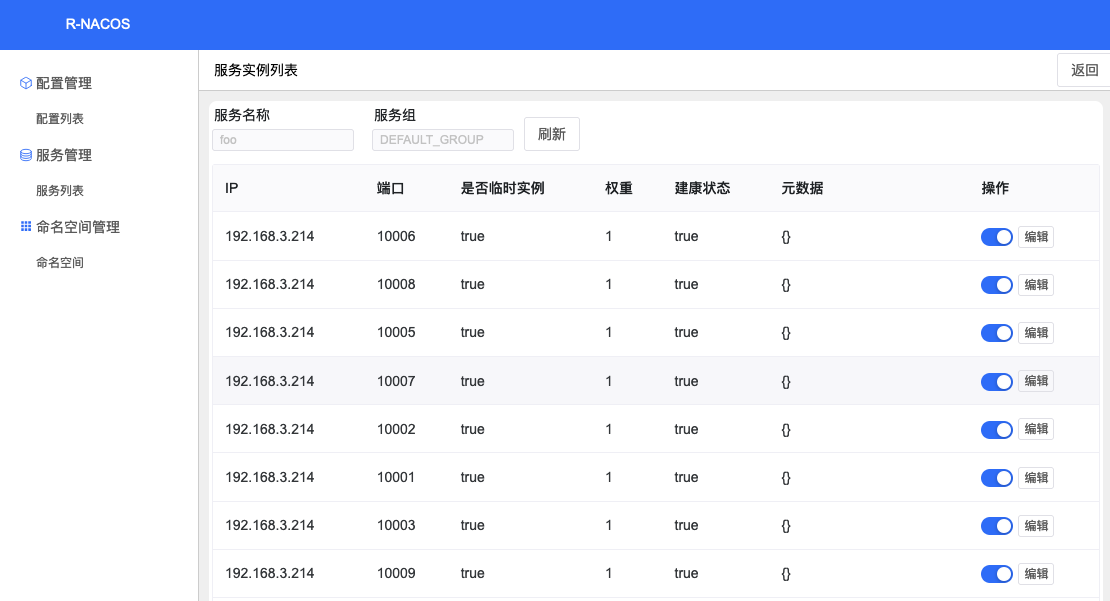Click IP 192.168.3.214 in port 10006 row

(270, 236)
